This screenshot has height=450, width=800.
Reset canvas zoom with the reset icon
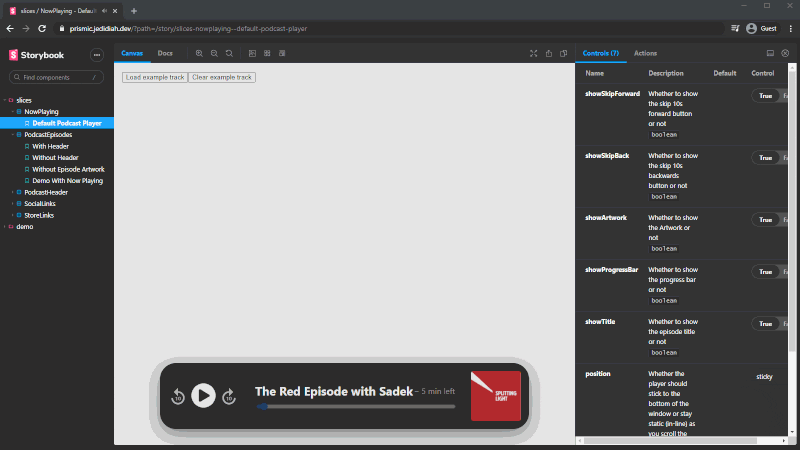[229, 53]
